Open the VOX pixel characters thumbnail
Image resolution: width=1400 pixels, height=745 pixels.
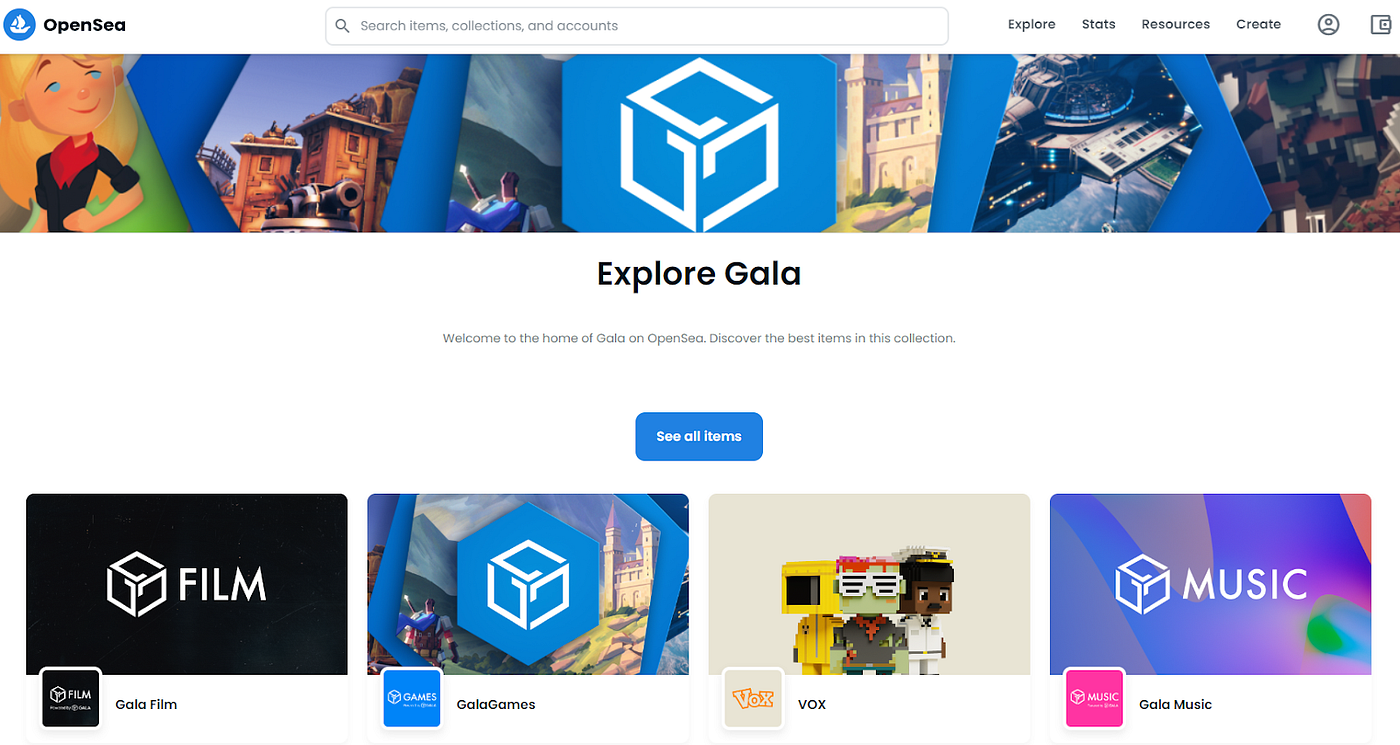click(869, 584)
